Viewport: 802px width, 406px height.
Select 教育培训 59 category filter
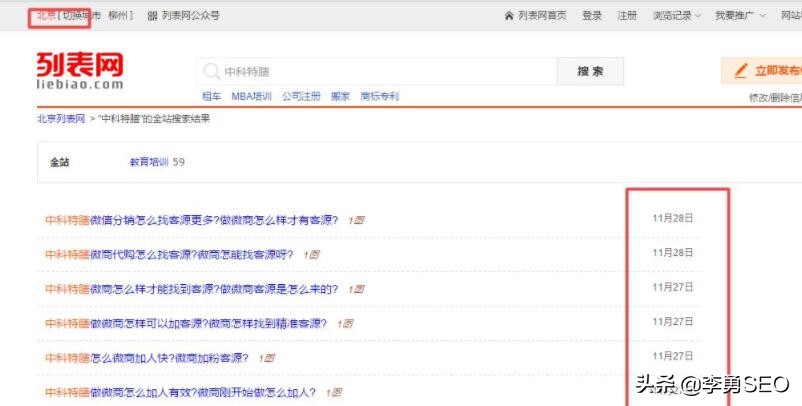(157, 162)
